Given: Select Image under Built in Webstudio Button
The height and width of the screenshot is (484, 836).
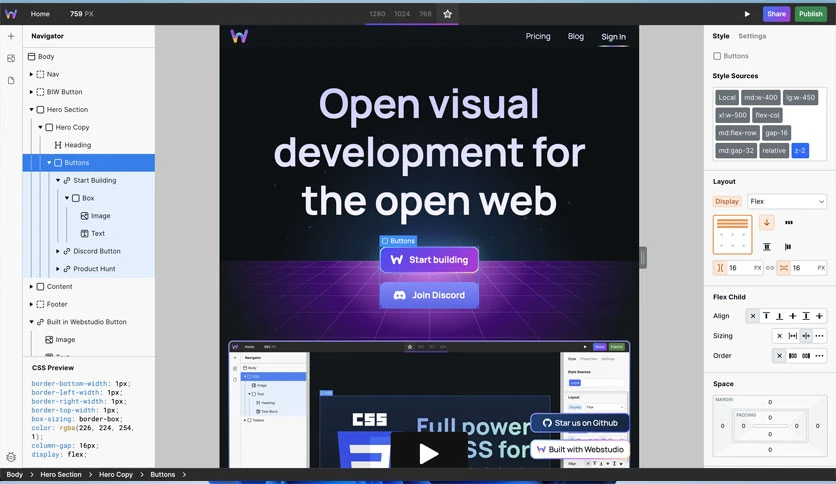Looking at the screenshot, I should (x=60, y=340).
